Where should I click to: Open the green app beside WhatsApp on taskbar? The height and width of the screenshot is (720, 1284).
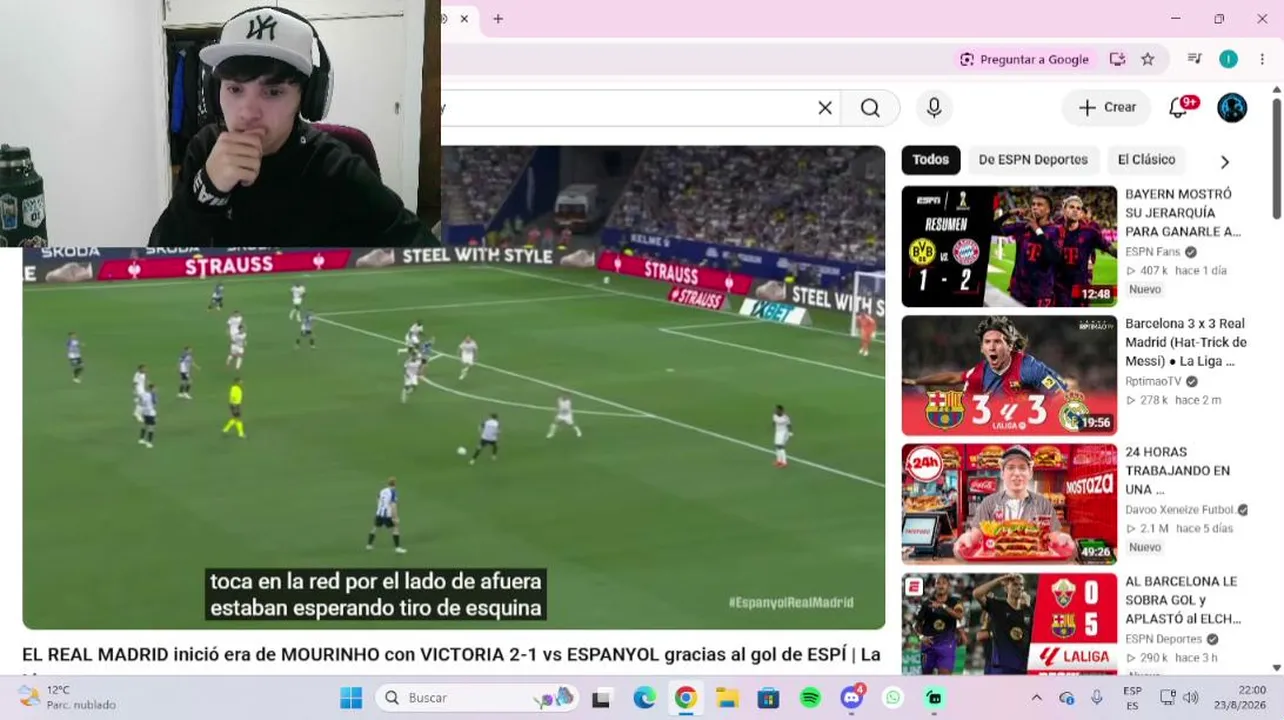934,698
